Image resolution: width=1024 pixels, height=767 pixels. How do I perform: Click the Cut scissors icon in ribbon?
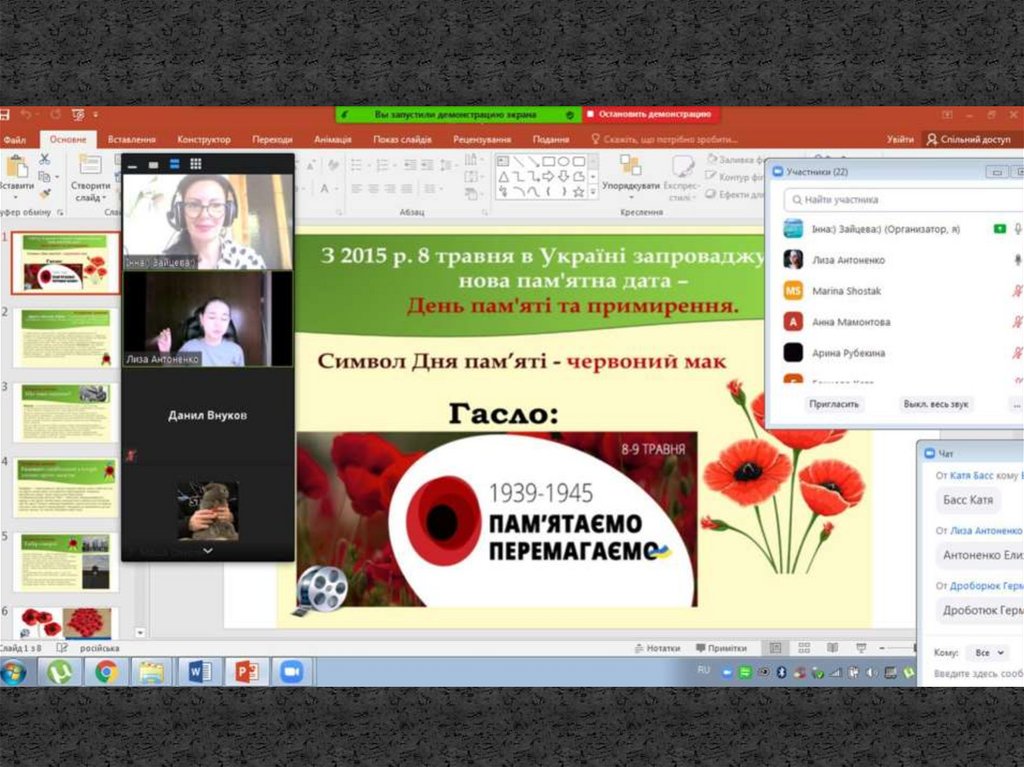(44, 159)
